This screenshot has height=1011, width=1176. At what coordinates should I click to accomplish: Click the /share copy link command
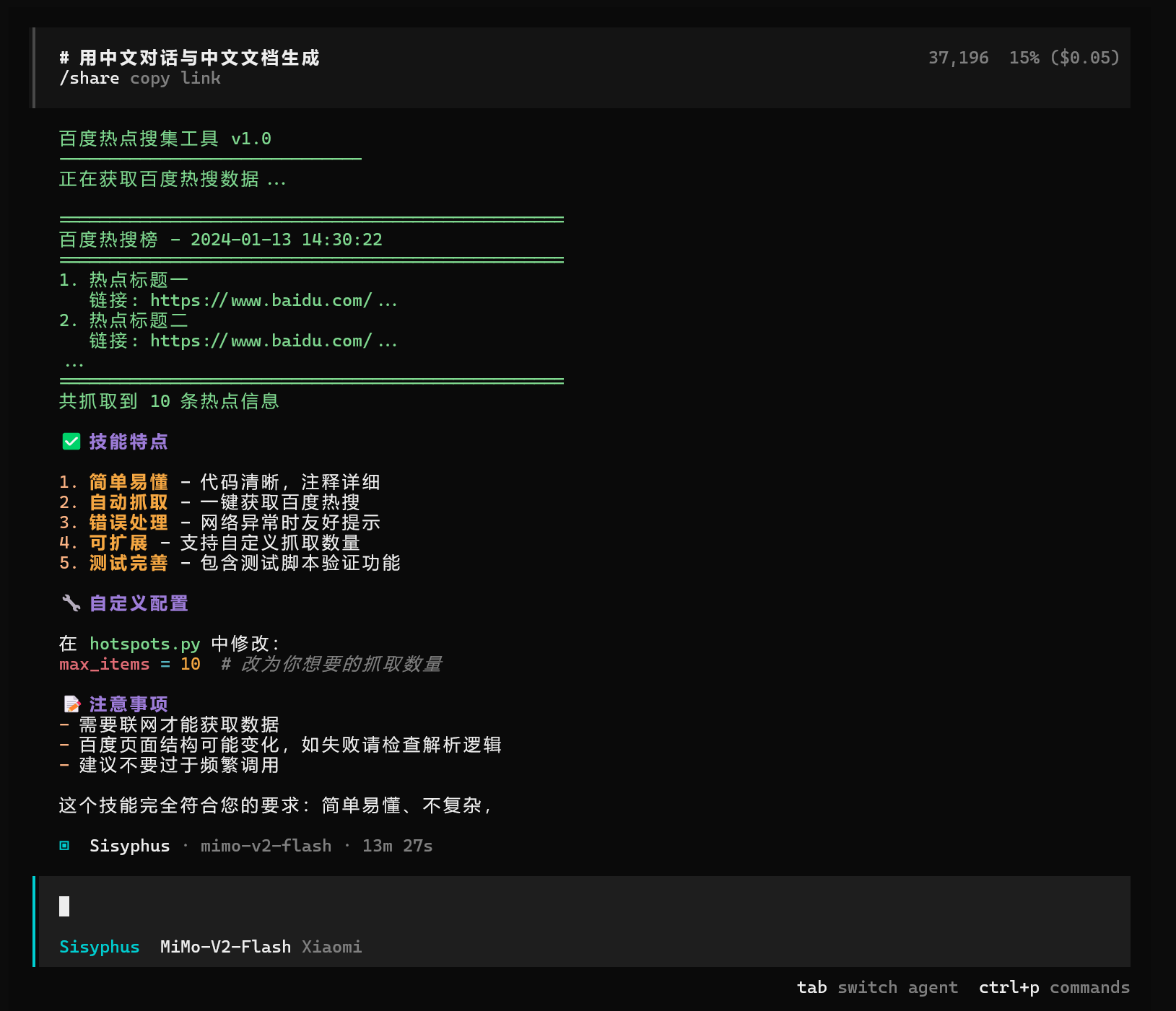coord(140,79)
